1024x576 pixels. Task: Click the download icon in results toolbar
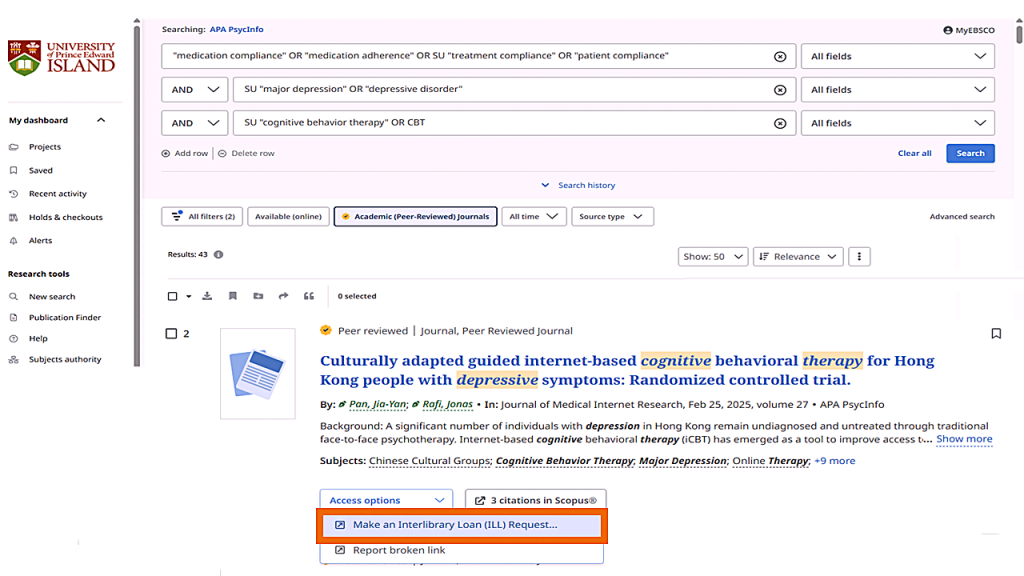[208, 296]
